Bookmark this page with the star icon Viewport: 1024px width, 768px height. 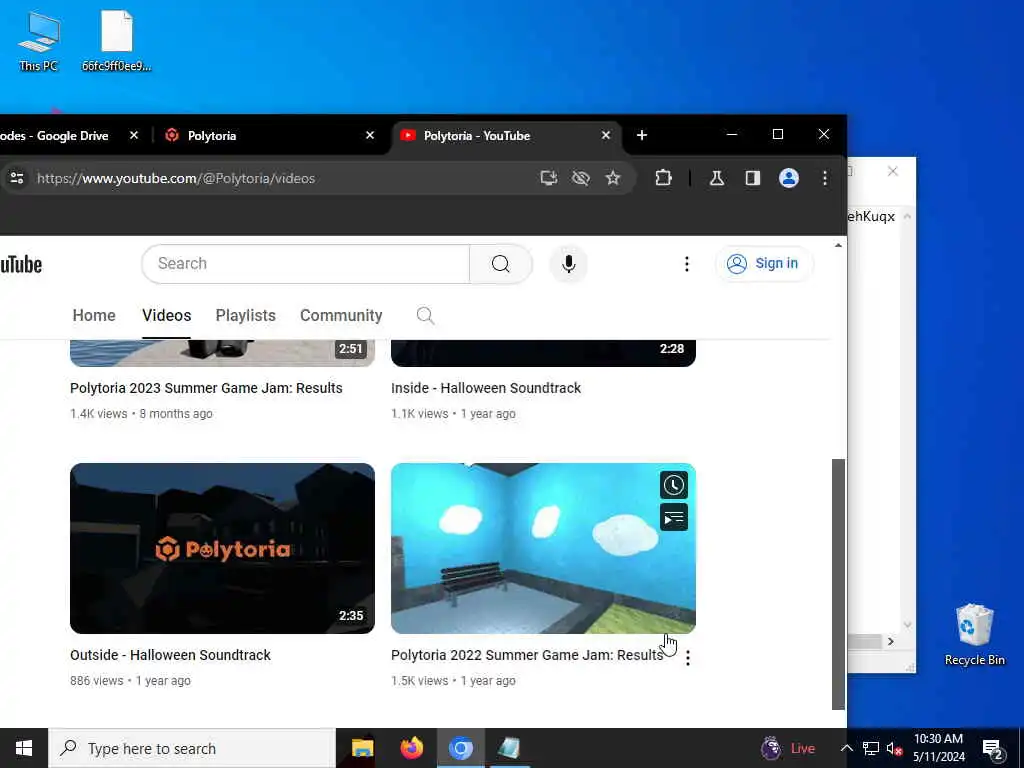[613, 178]
